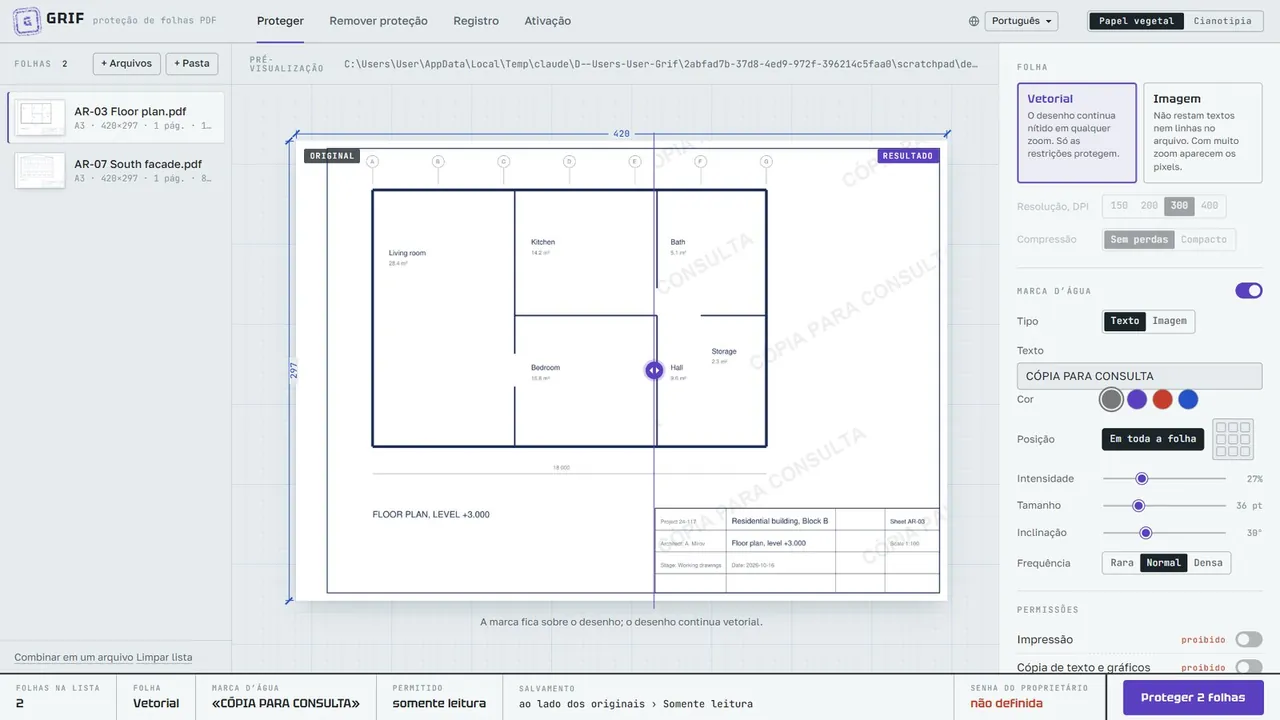
Task: Open the Português language dropdown
Action: coord(1021,21)
